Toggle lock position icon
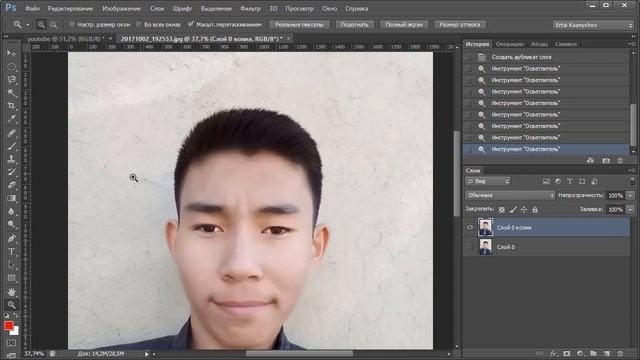Viewport: 640px width, 360px height. pyautogui.click(x=524, y=209)
